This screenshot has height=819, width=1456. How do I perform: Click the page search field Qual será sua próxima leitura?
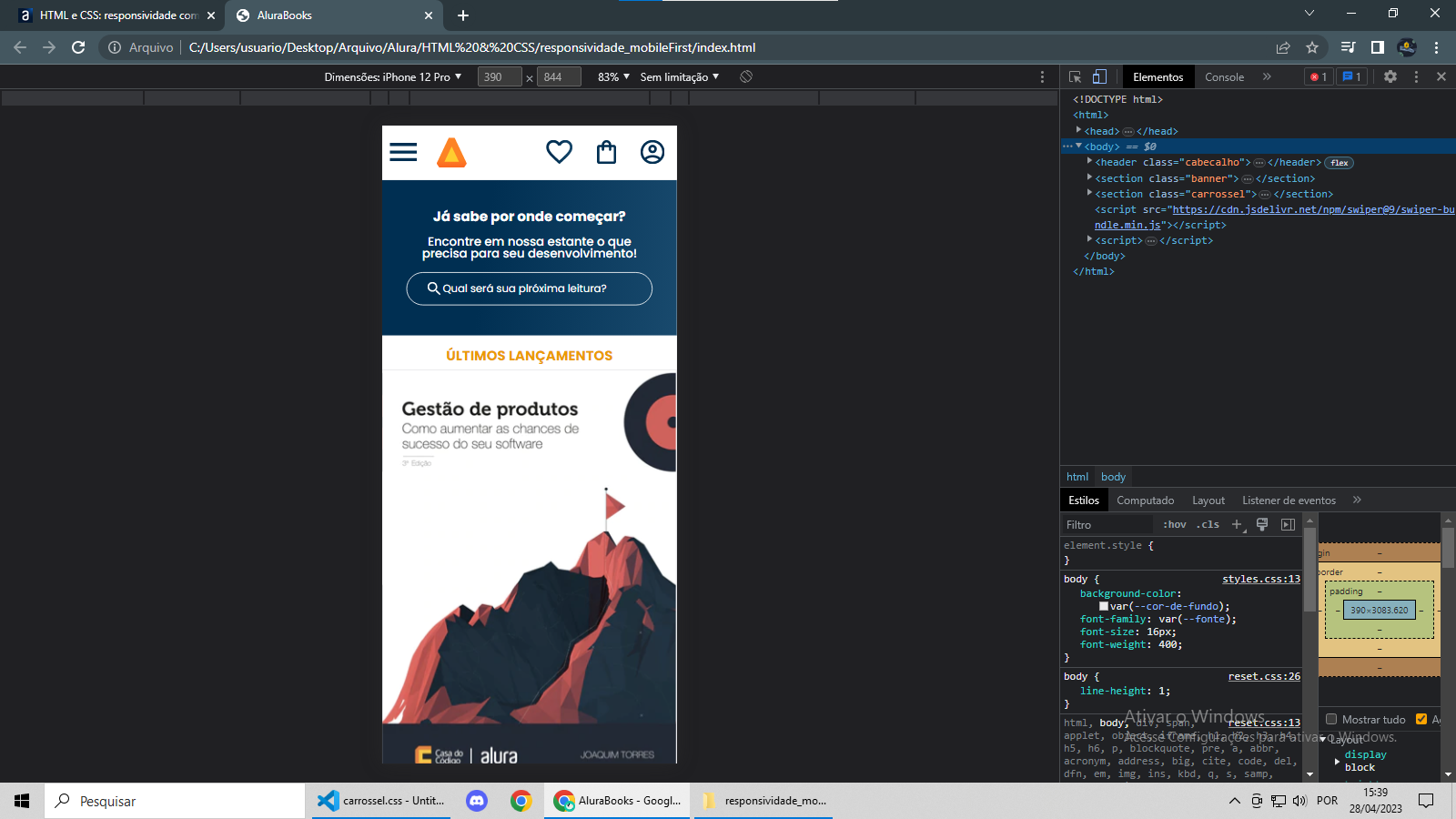pyautogui.click(x=529, y=288)
